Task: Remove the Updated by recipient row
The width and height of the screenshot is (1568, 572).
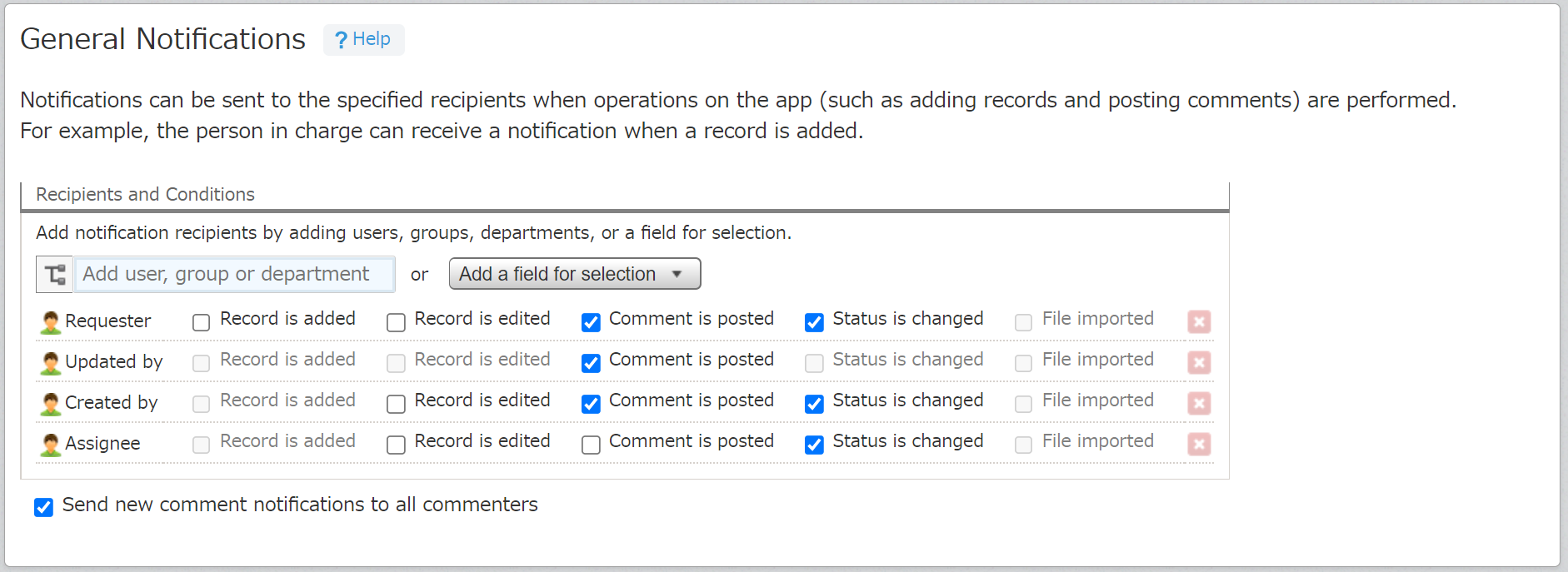Action: [x=1198, y=362]
